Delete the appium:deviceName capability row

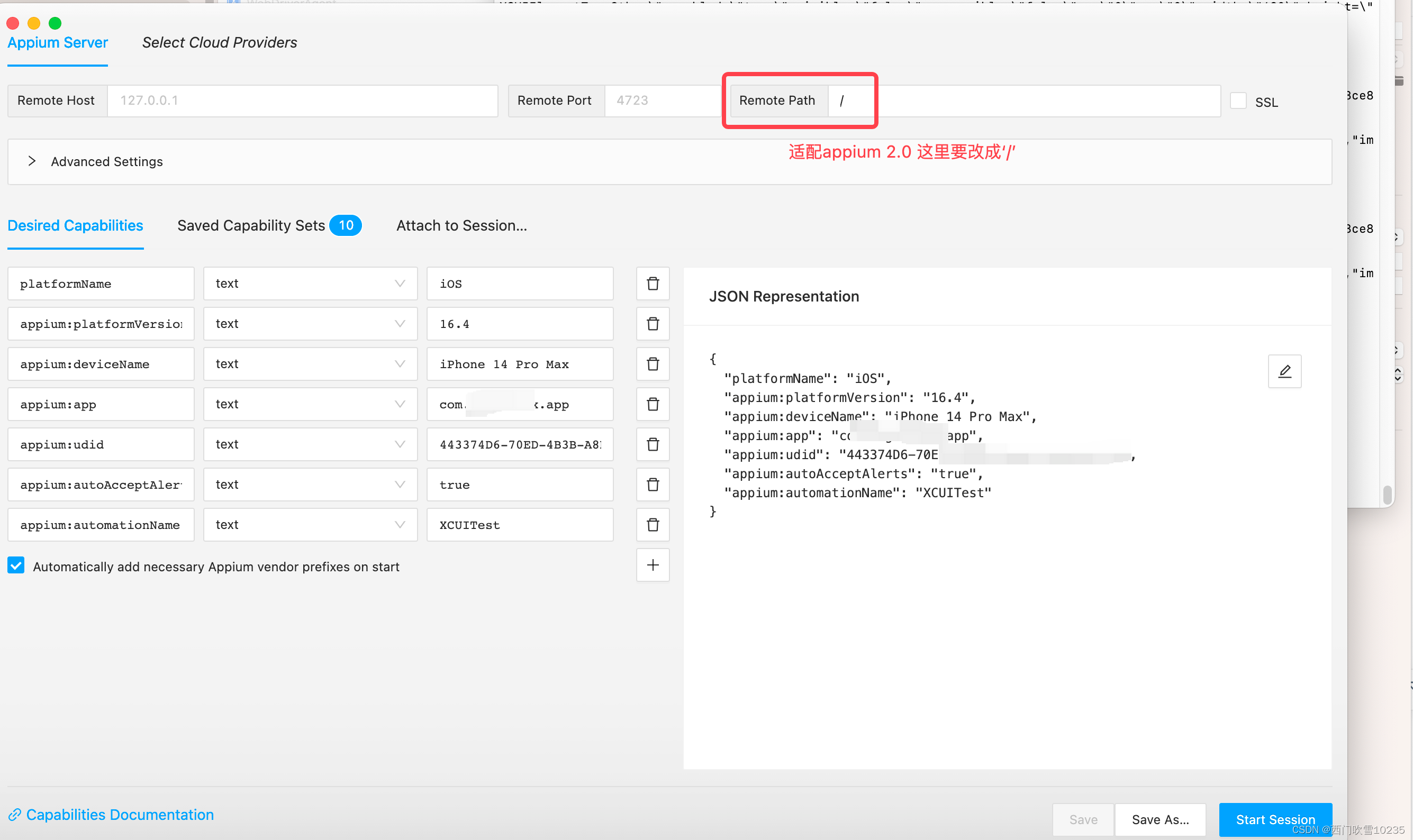click(x=653, y=364)
